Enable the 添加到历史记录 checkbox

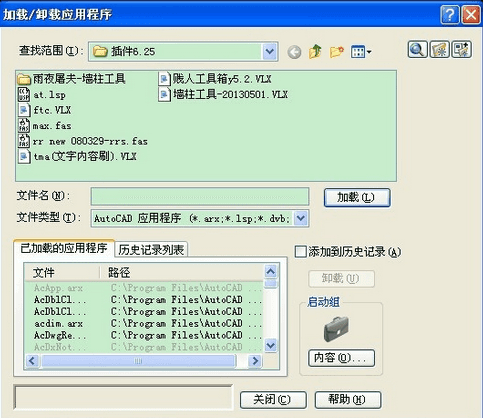coord(300,252)
